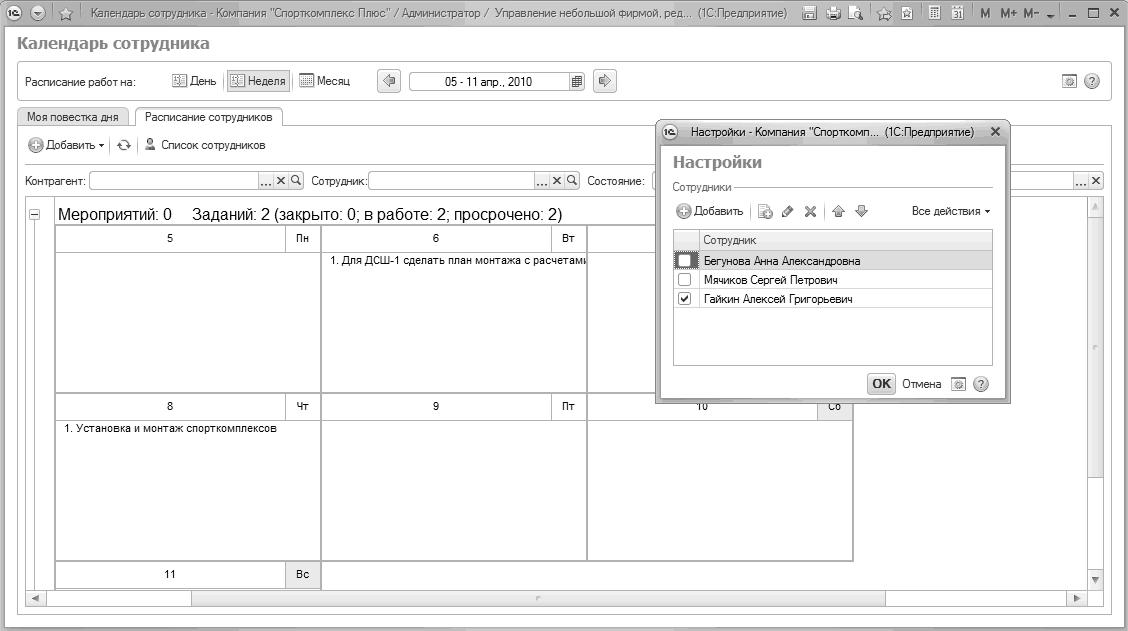Click the M+ memory button

tap(1008, 13)
